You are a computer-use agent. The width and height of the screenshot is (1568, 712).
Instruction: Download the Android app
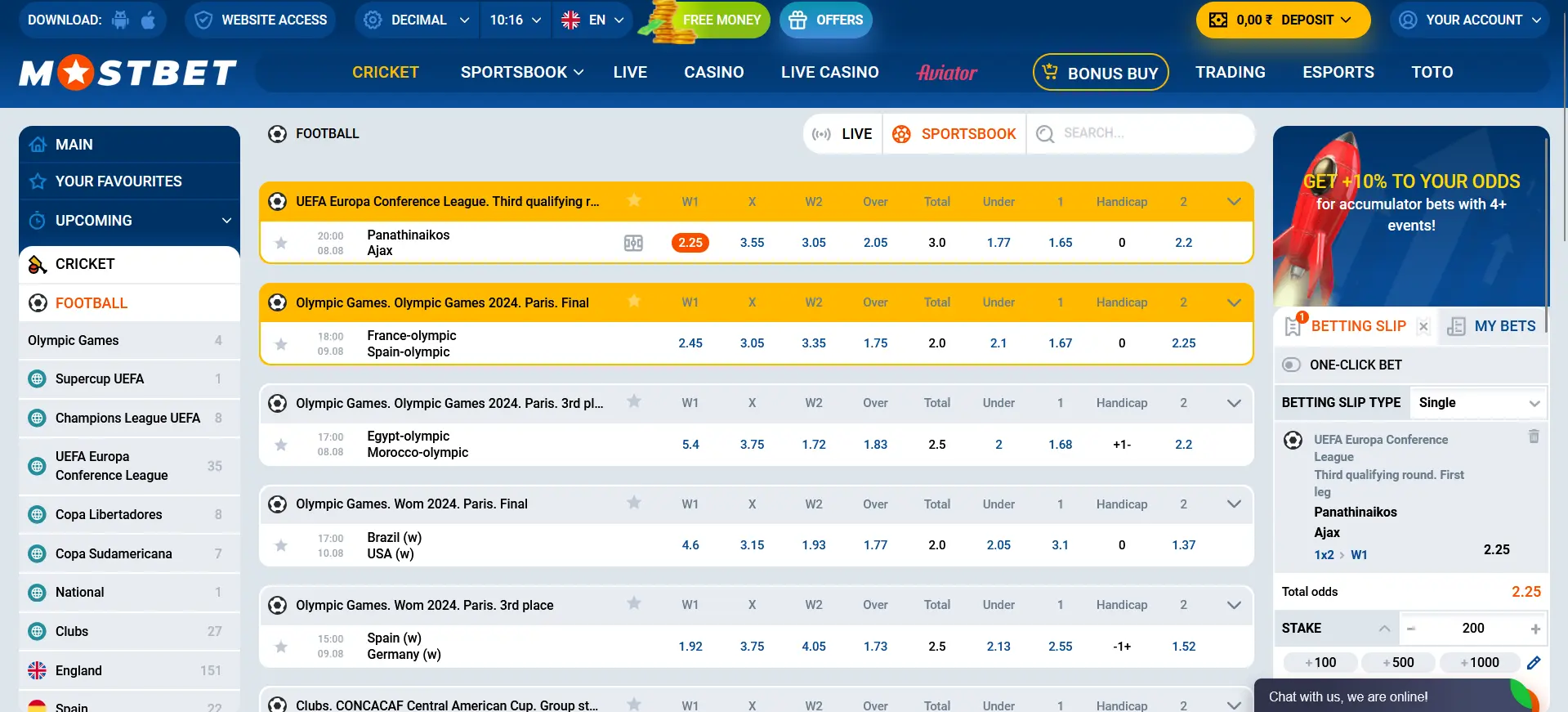pyautogui.click(x=121, y=20)
